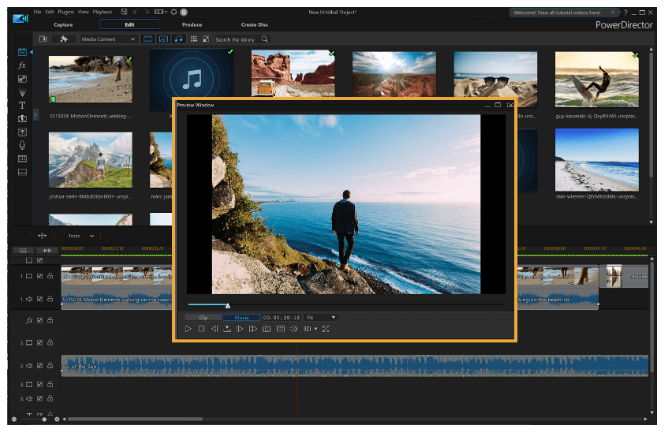Lock the effect (fx) track
This screenshot has width=665, height=435.
click(50, 320)
